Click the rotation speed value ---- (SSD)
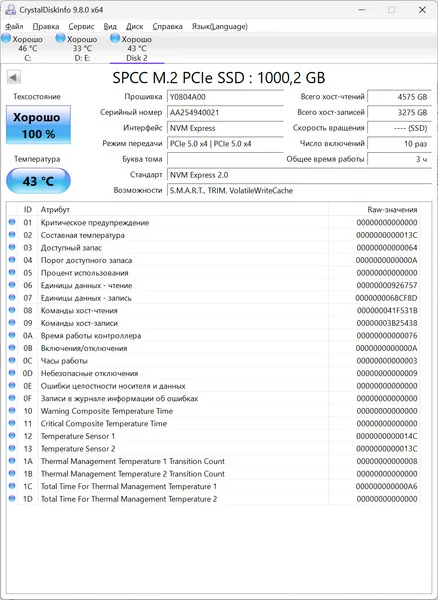Screen dimensions: 438x600 [399, 128]
